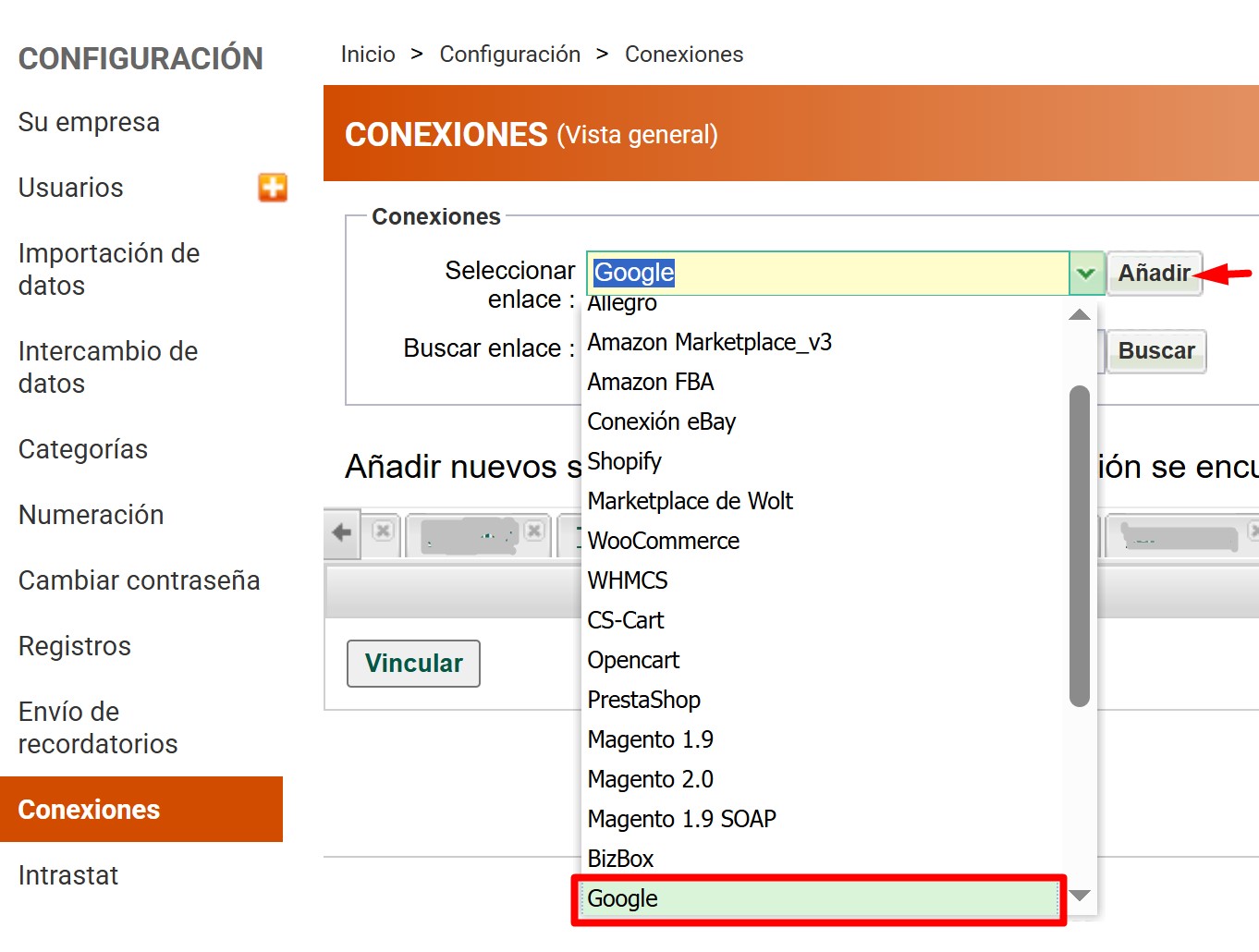This screenshot has width=1259, height=952.
Task: Click the Vincular button
Action: click(x=413, y=664)
